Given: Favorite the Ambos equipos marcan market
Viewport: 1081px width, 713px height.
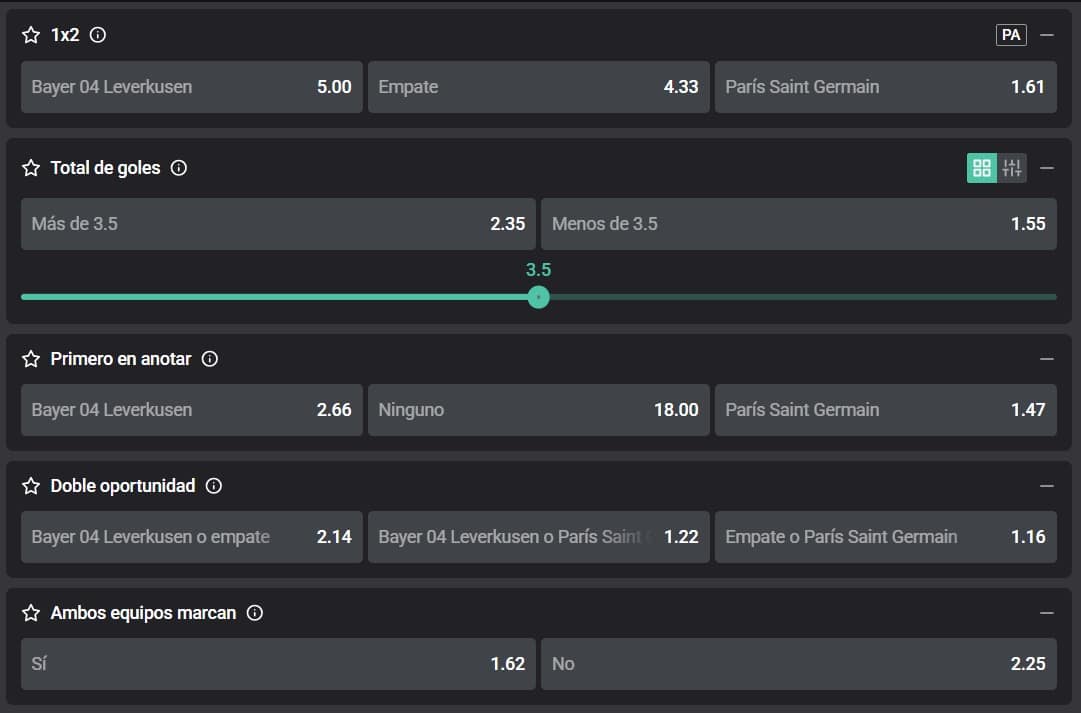Looking at the screenshot, I should pyautogui.click(x=31, y=613).
